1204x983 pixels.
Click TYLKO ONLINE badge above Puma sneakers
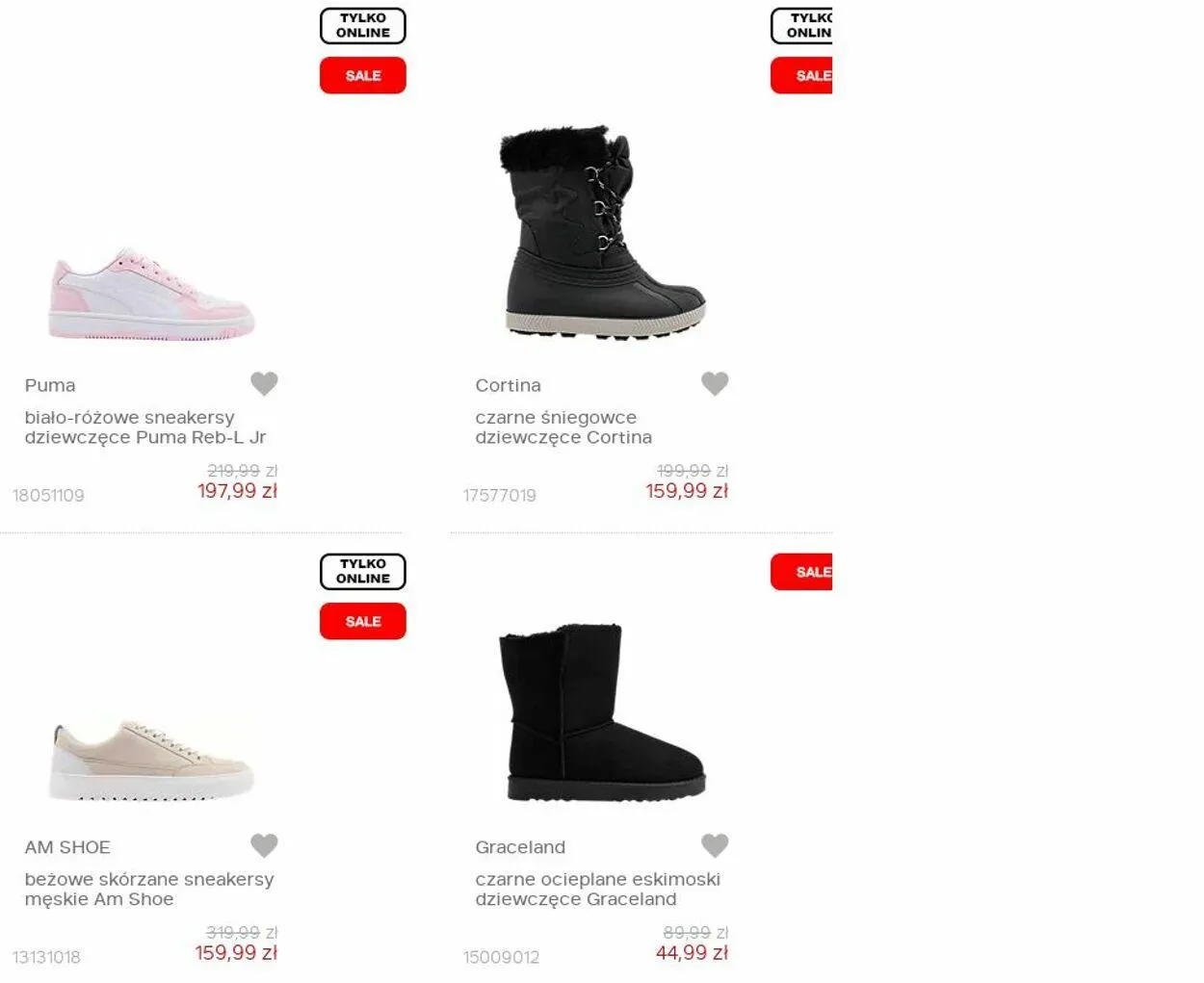[363, 25]
